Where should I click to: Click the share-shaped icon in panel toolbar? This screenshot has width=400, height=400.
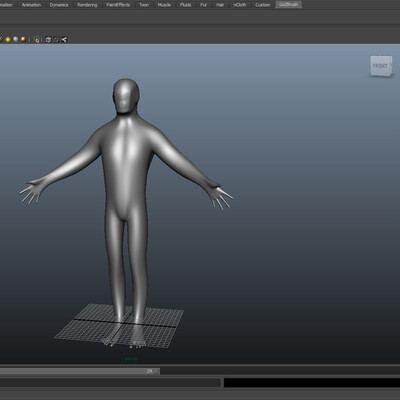pos(64,40)
